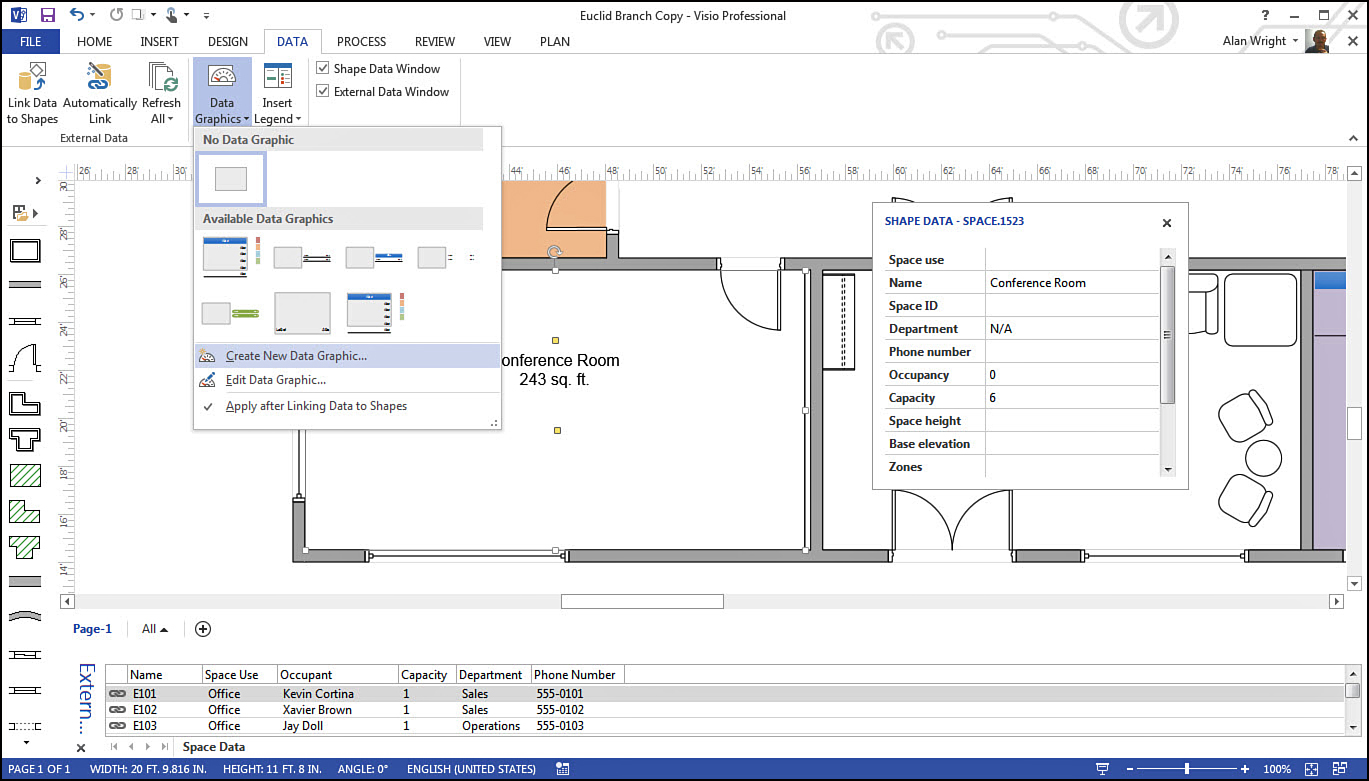
Task: Expand the Shapes panel chevron
Action: [x=38, y=181]
